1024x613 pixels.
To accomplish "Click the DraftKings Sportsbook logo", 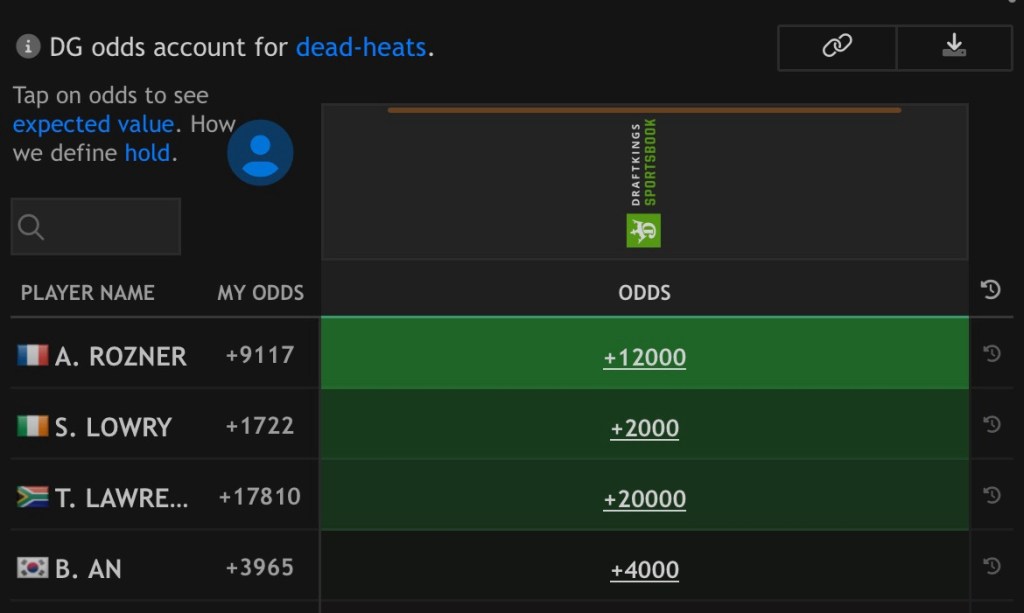I will (x=644, y=182).
